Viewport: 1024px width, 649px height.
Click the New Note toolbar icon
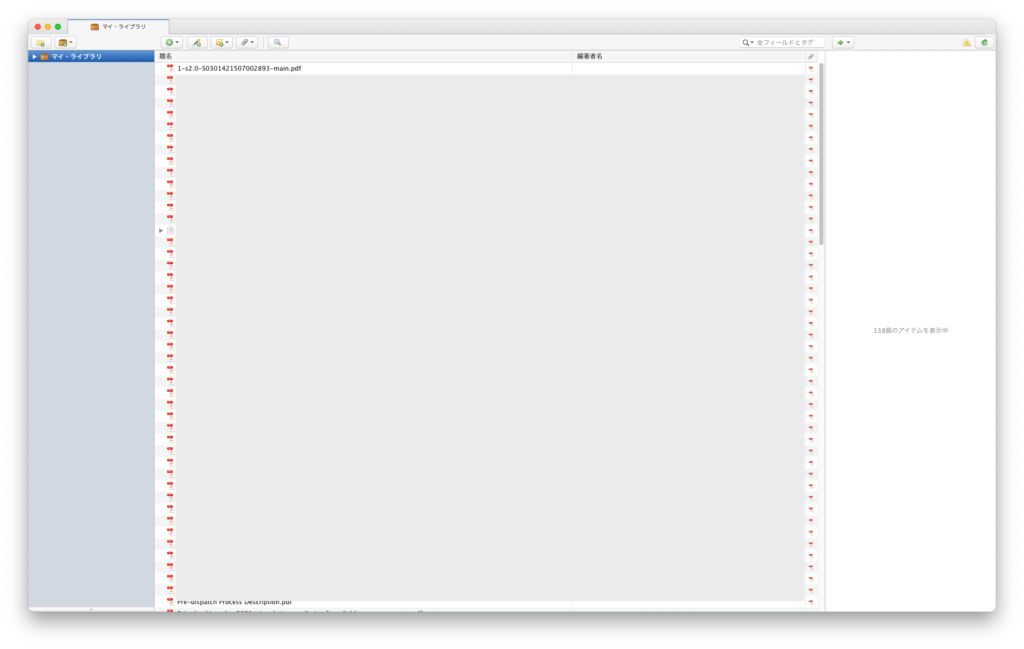pyautogui.click(x=221, y=43)
